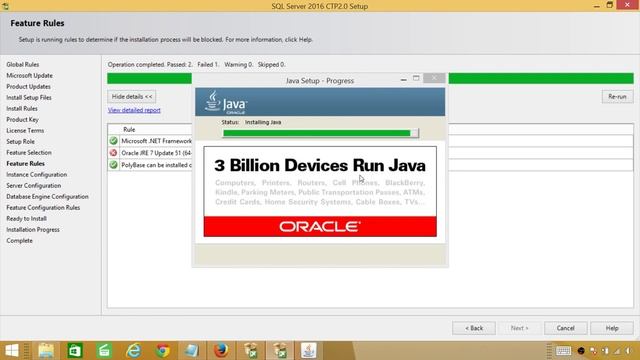This screenshot has width=640, height=360.
Task: Switch to the first SQL Server setup taskbar icon
Action: (250, 351)
